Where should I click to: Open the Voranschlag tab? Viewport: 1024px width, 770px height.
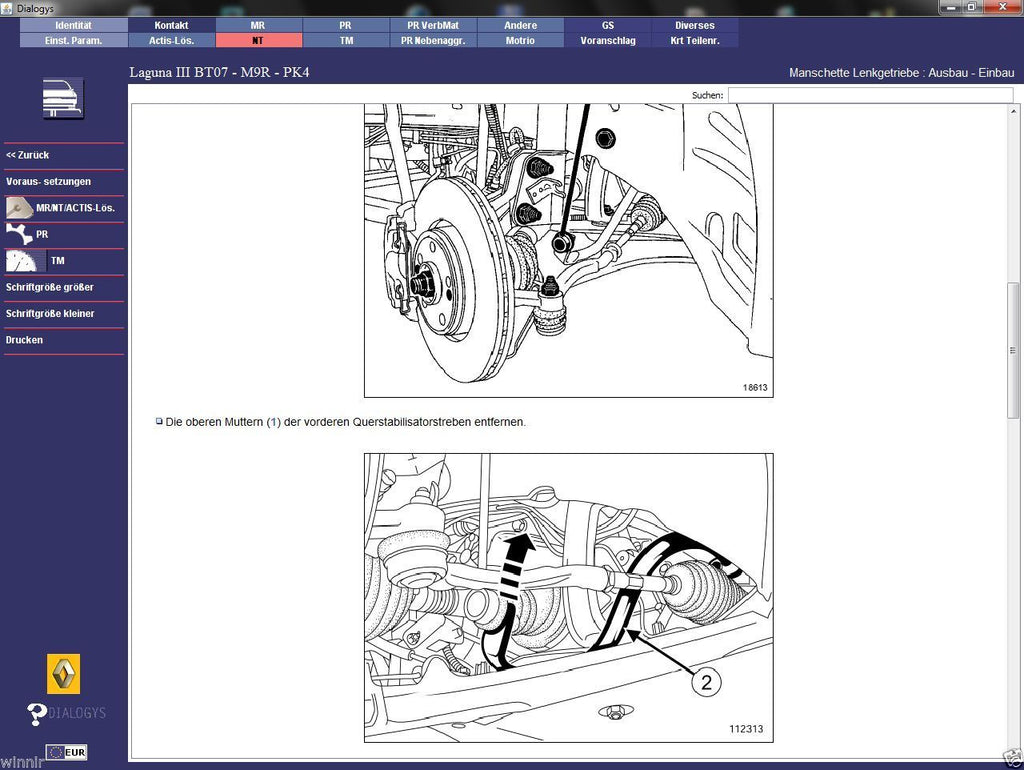tap(608, 40)
